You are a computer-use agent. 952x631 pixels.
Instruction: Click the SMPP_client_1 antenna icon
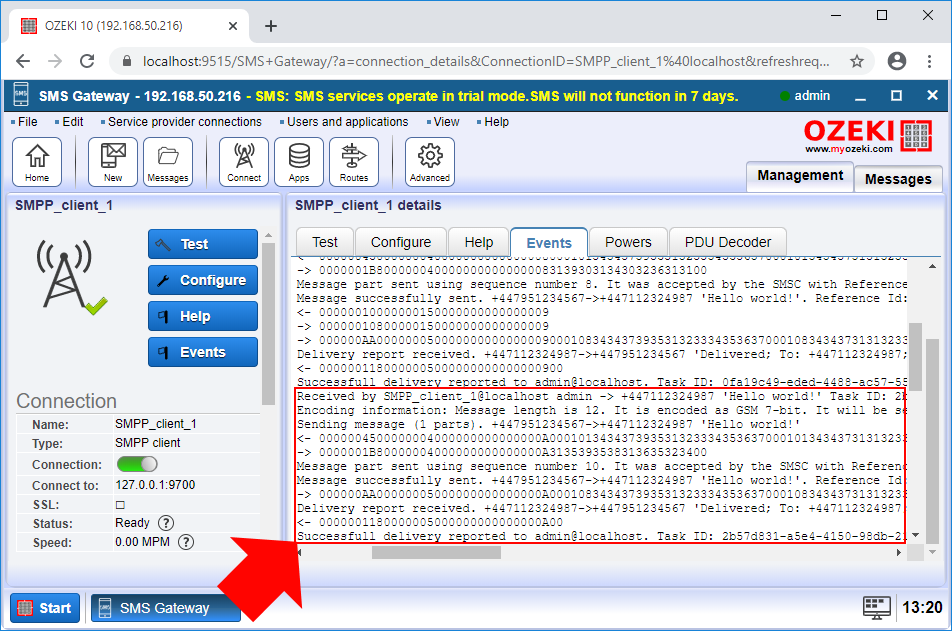[70, 276]
